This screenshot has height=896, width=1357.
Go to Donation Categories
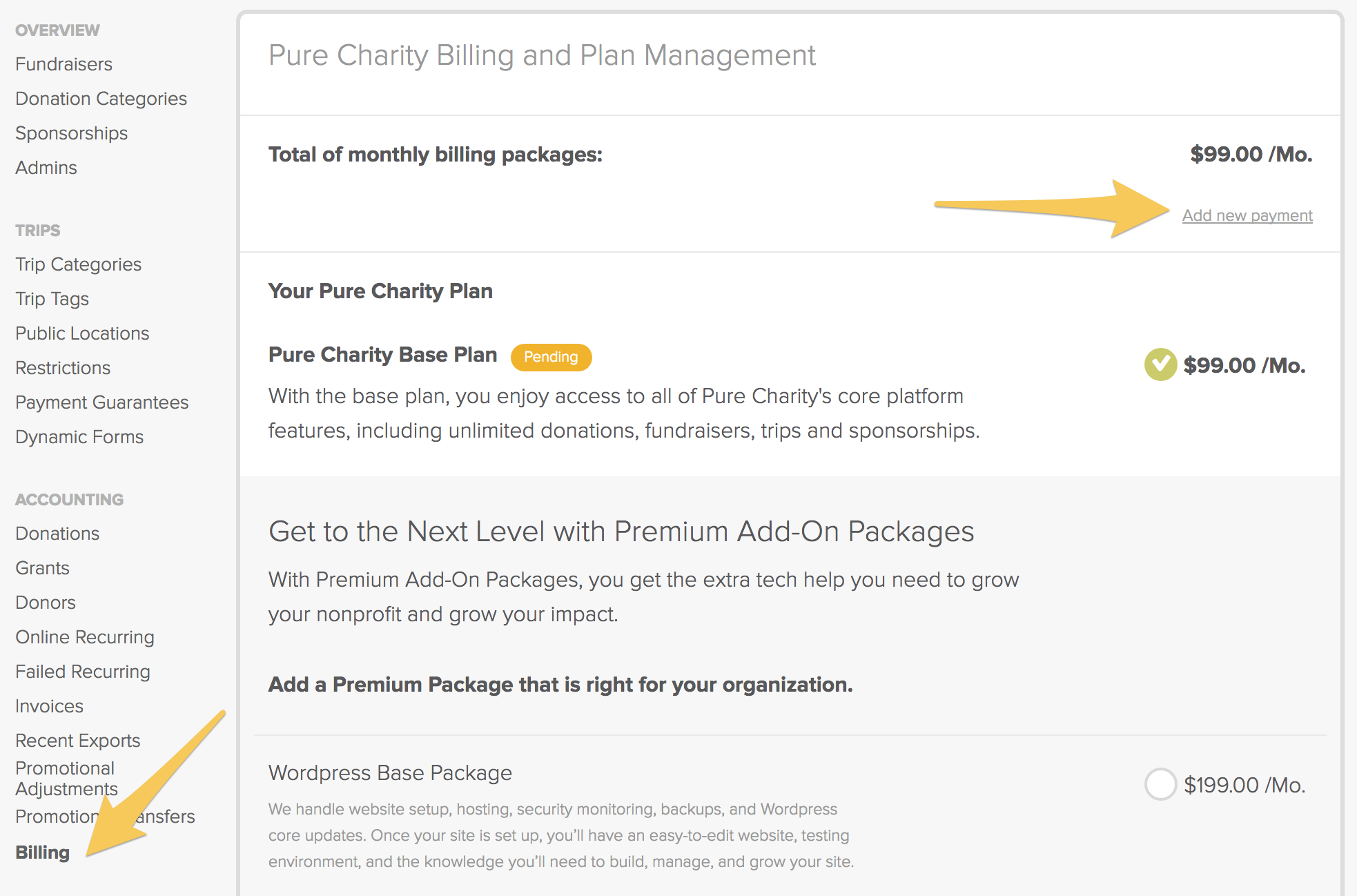(x=101, y=99)
